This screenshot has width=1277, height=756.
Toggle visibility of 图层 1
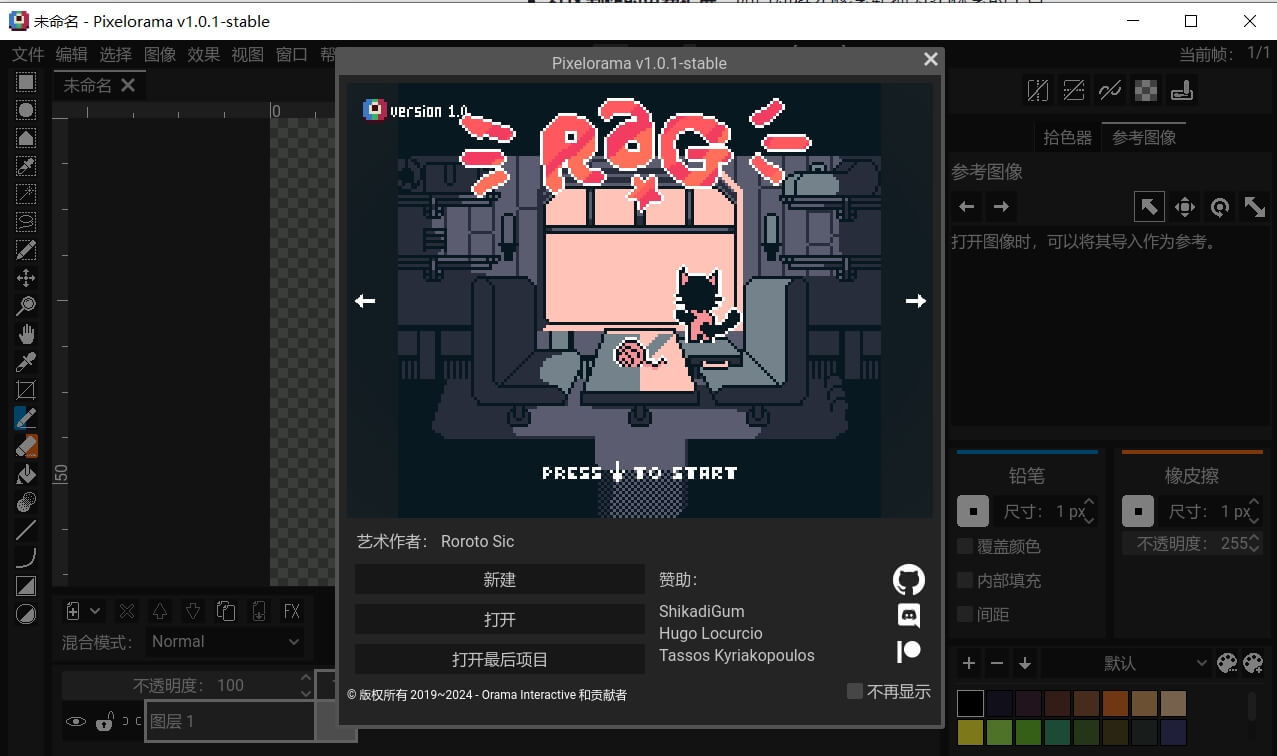76,721
